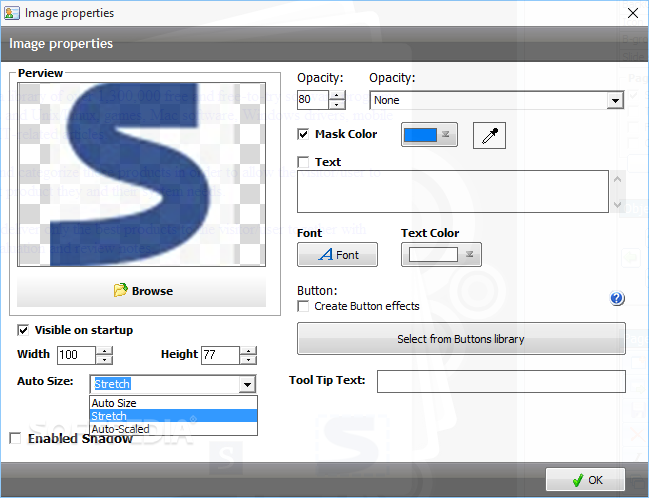
Task: Choose Stretch option in the dropdown list
Action: click(173, 416)
